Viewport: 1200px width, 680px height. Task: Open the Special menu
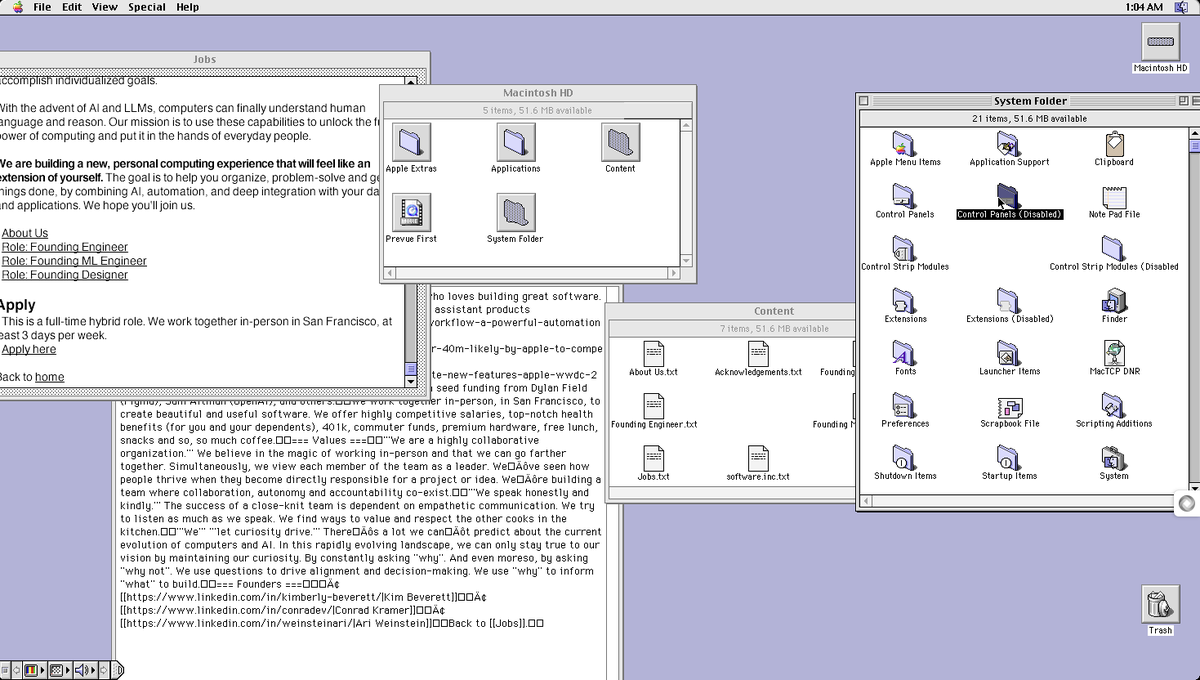coord(148,7)
